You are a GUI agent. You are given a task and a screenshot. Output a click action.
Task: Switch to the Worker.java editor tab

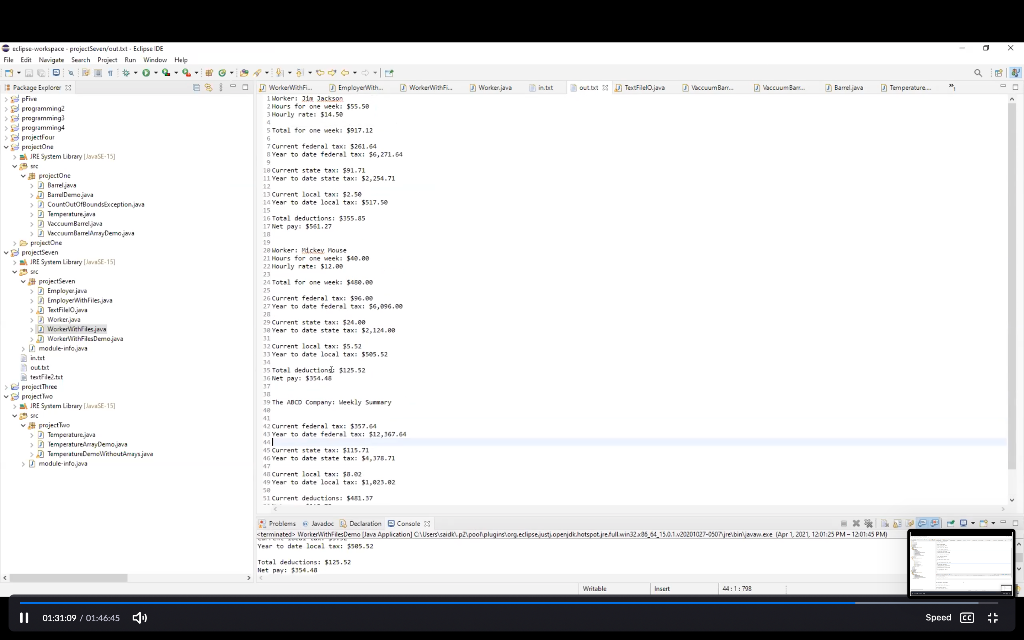coord(494,88)
